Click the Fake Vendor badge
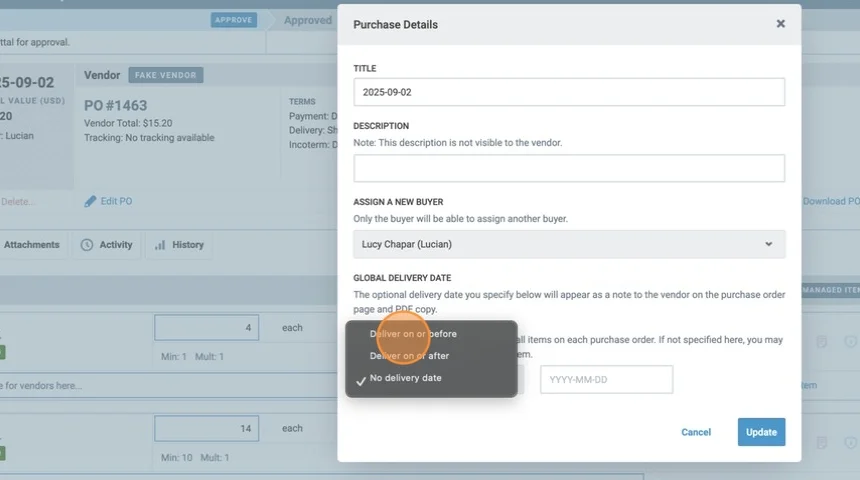The image size is (860, 480). click(166, 75)
